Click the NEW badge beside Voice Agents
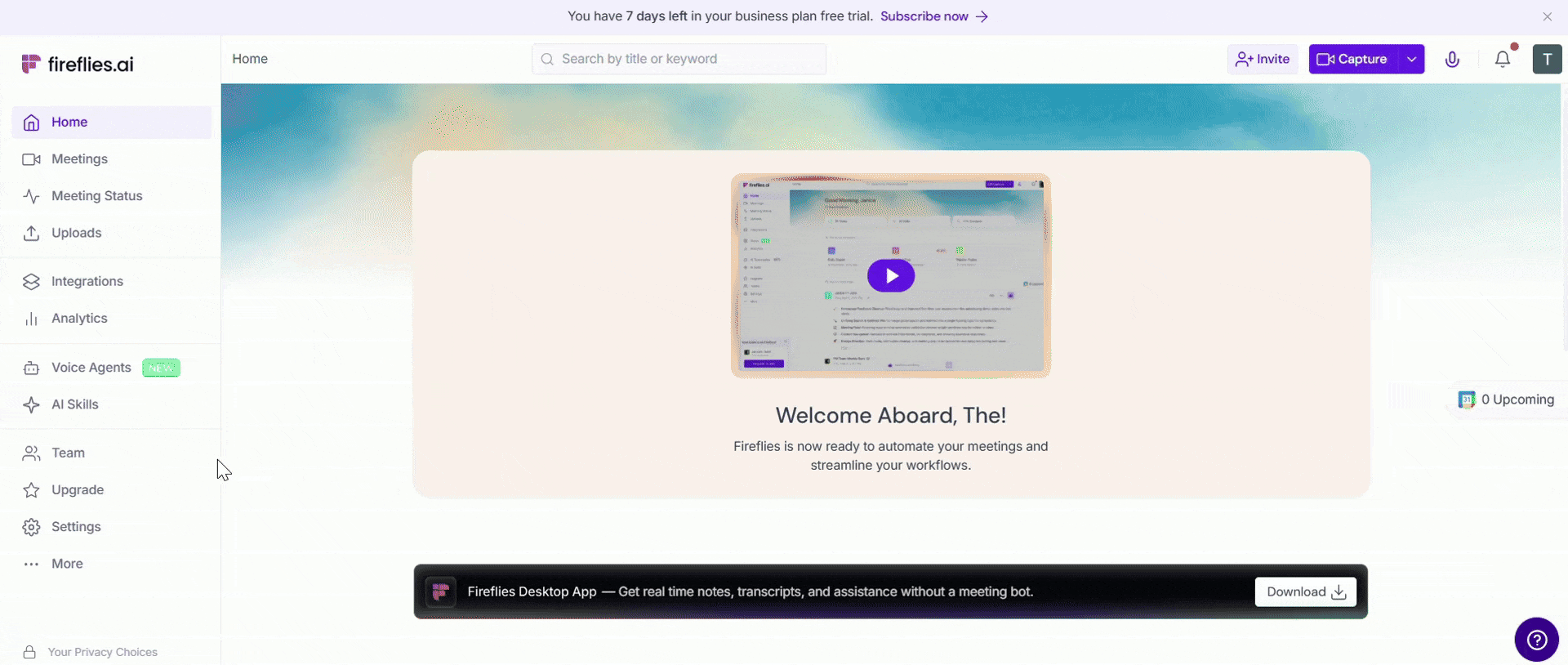The image size is (1568, 665). click(x=161, y=368)
